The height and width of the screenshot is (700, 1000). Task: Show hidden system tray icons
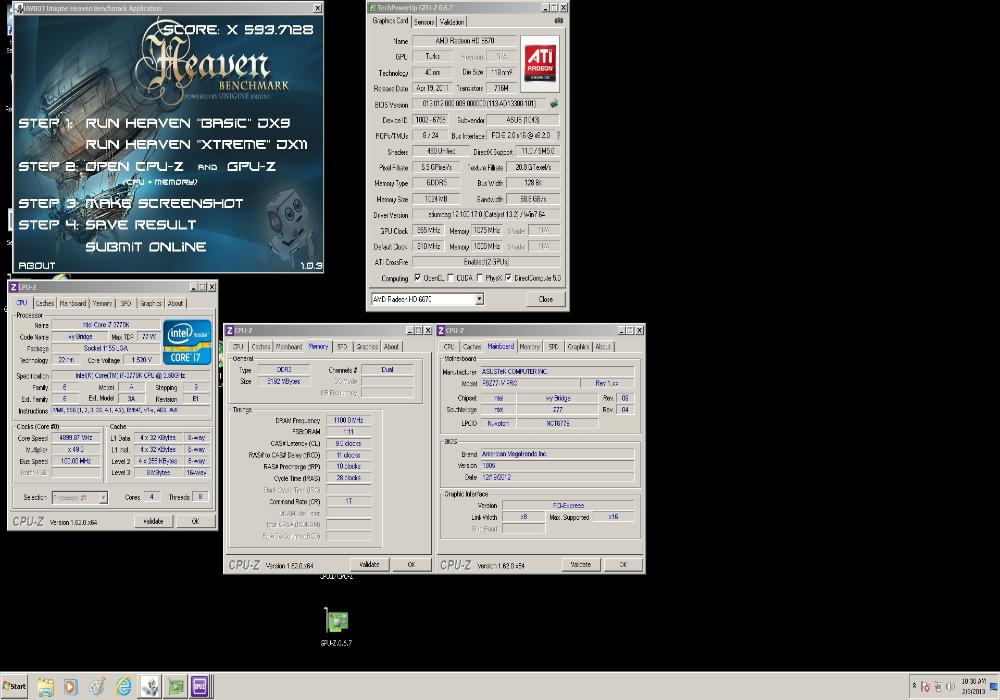click(914, 686)
